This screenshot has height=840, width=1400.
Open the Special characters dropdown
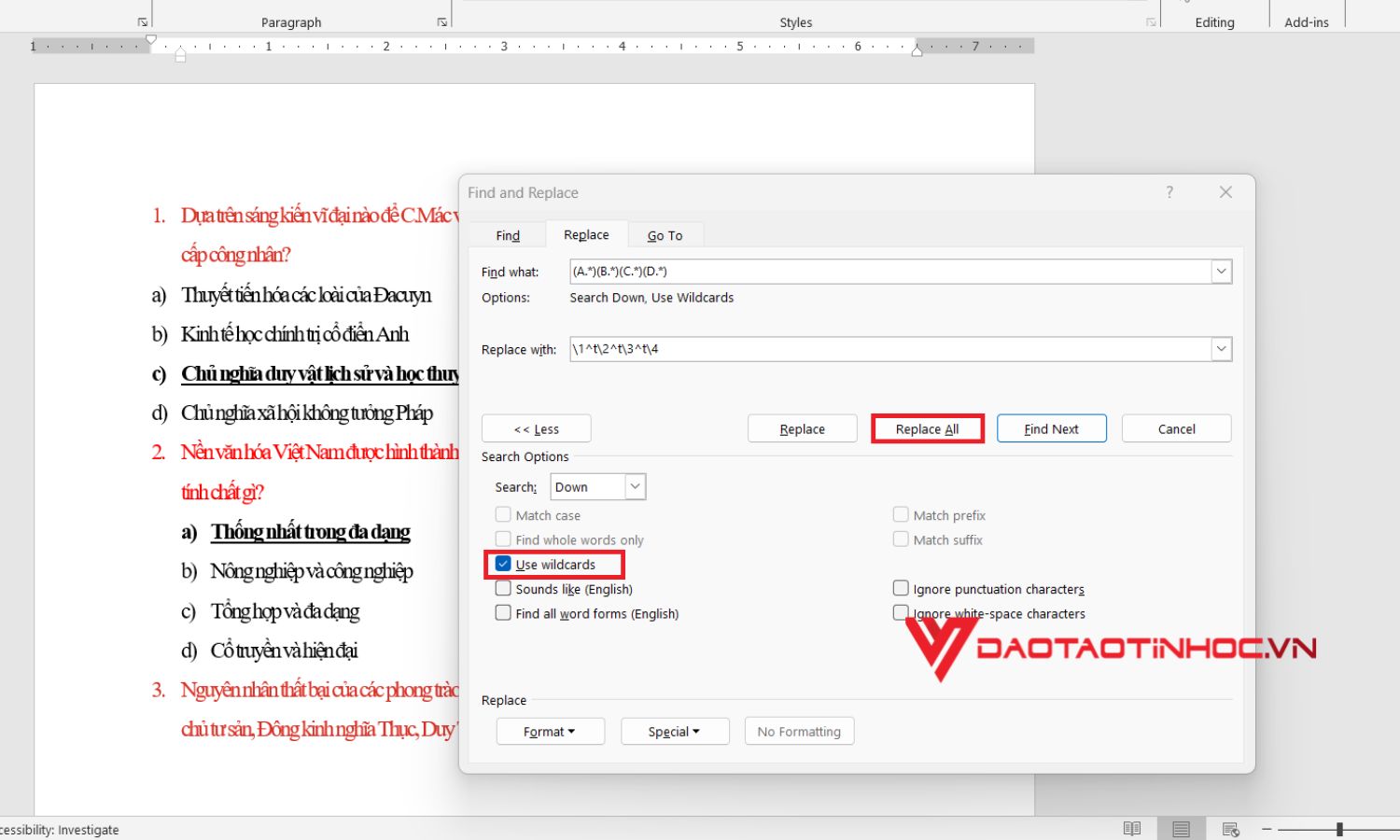(x=675, y=732)
